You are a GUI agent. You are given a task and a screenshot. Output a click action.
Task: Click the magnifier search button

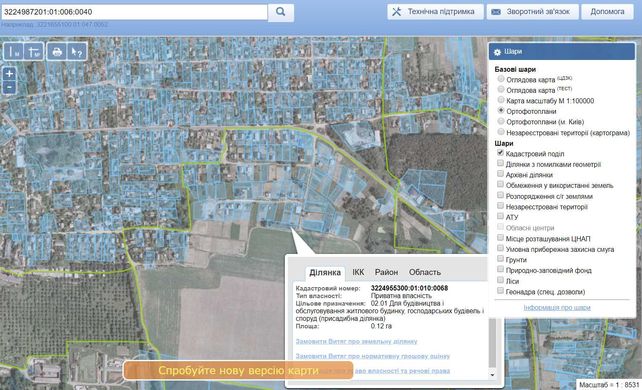280,12
